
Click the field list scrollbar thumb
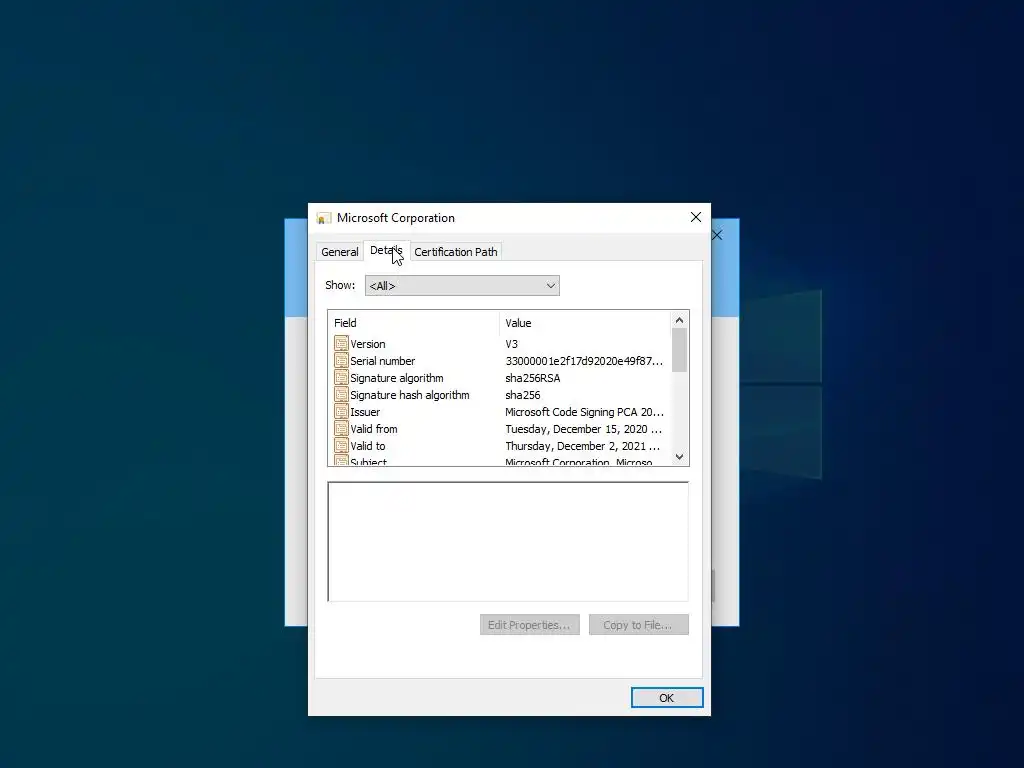(679, 350)
